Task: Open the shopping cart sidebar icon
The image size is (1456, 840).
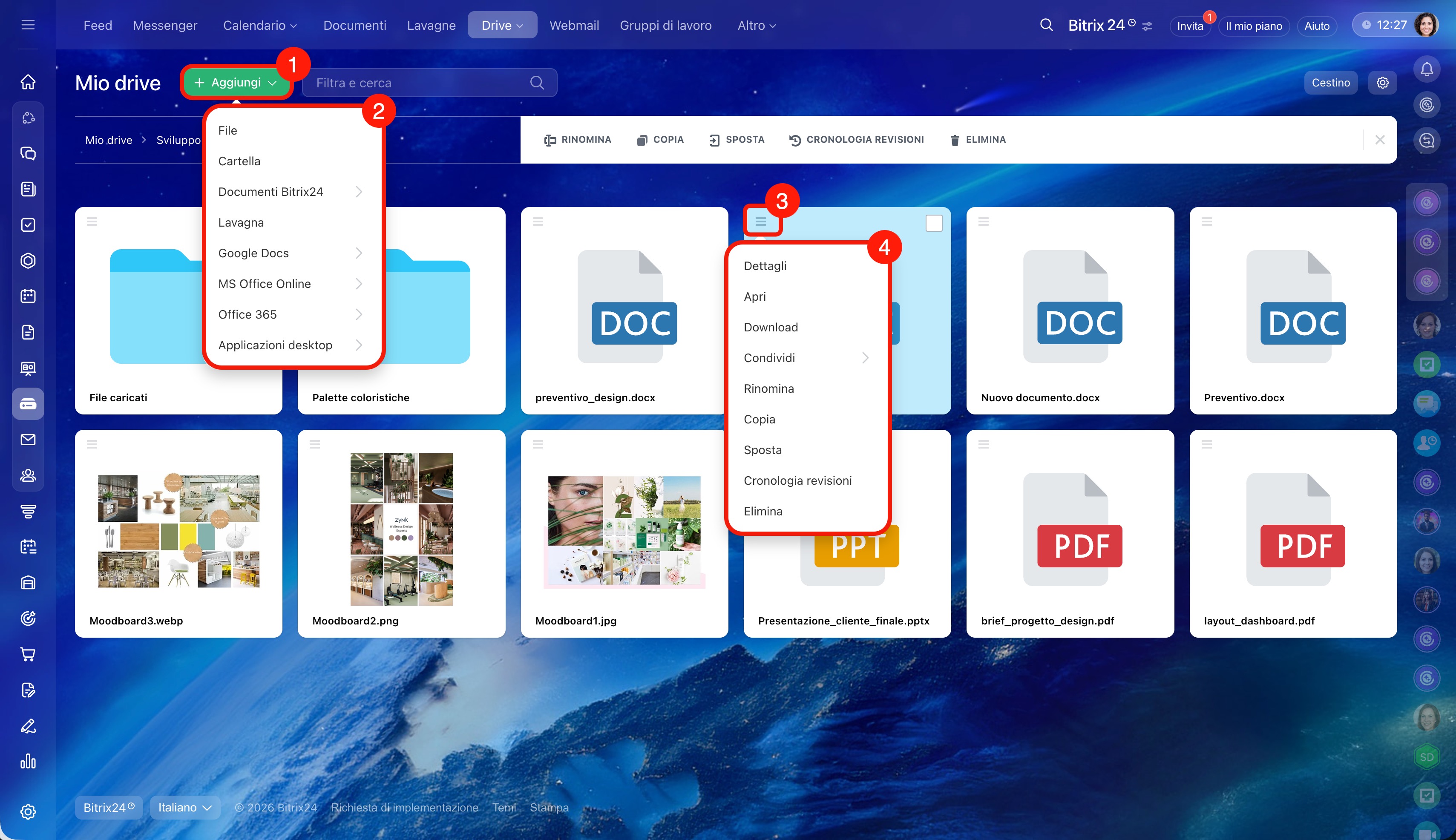Action: [x=28, y=654]
